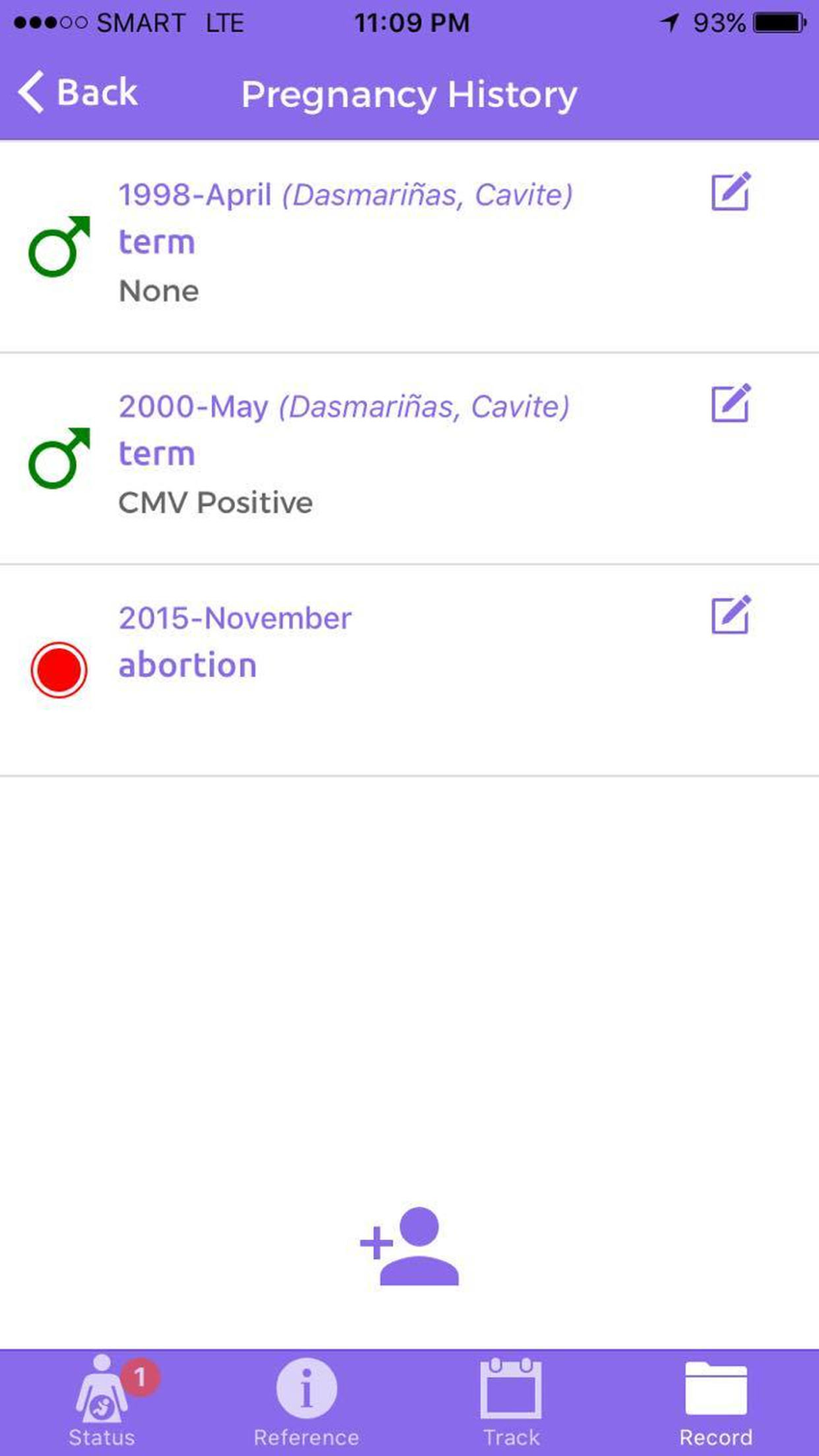Tap the male symbol for 1998-April

click(59, 246)
